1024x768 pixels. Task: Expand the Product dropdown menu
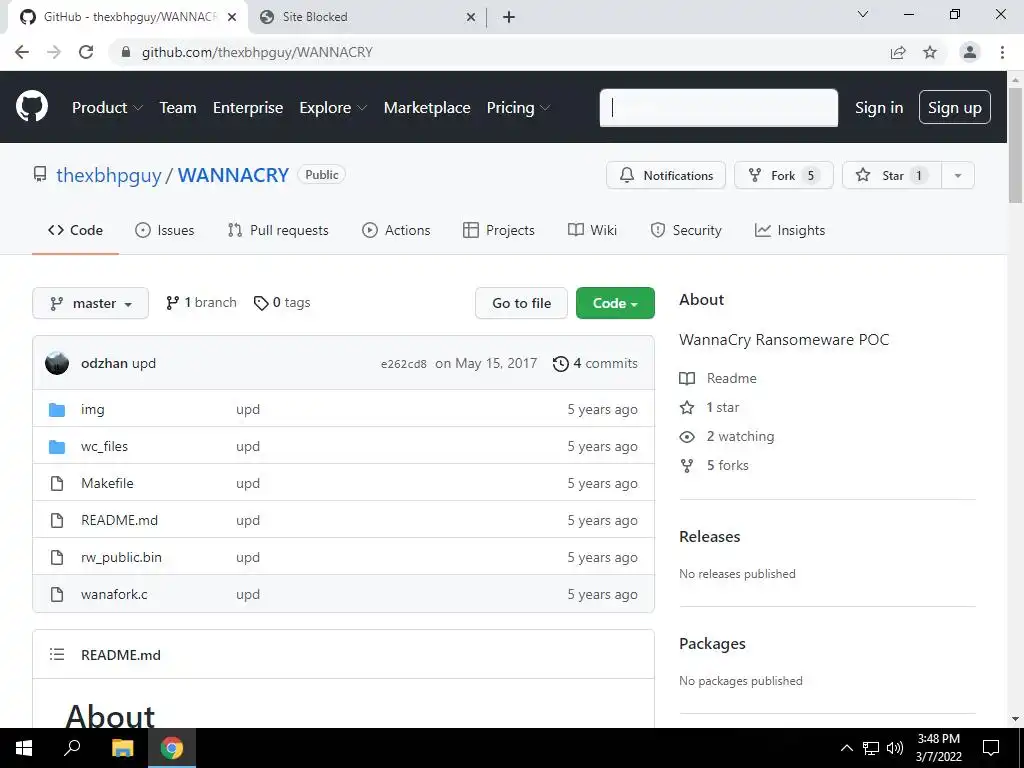tap(107, 108)
